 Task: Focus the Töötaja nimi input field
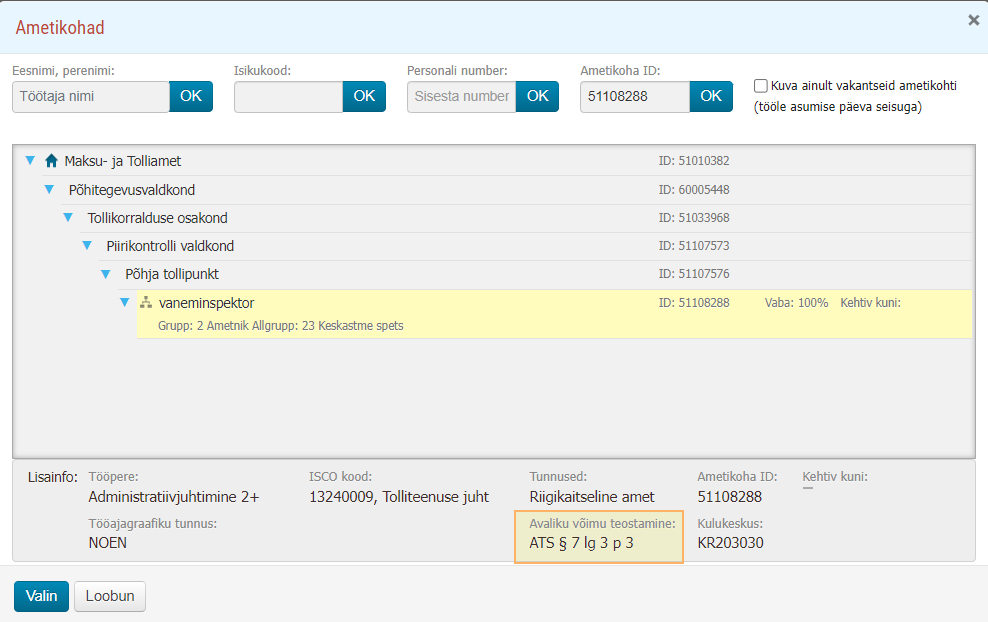coord(91,96)
